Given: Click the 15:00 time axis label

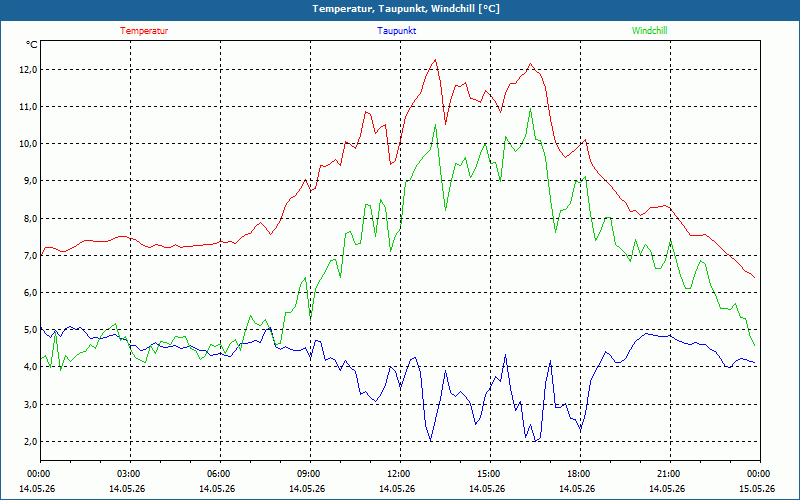Looking at the screenshot, I should click(x=490, y=474).
